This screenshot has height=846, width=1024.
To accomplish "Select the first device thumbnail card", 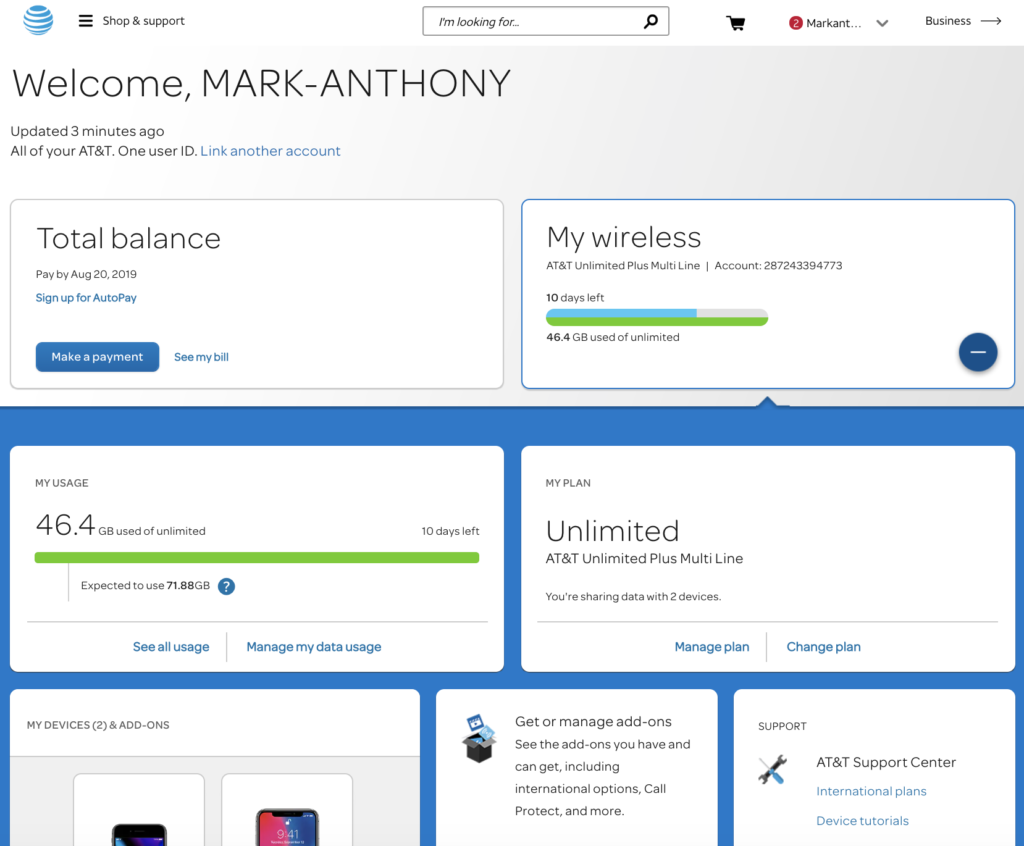I will click(138, 810).
